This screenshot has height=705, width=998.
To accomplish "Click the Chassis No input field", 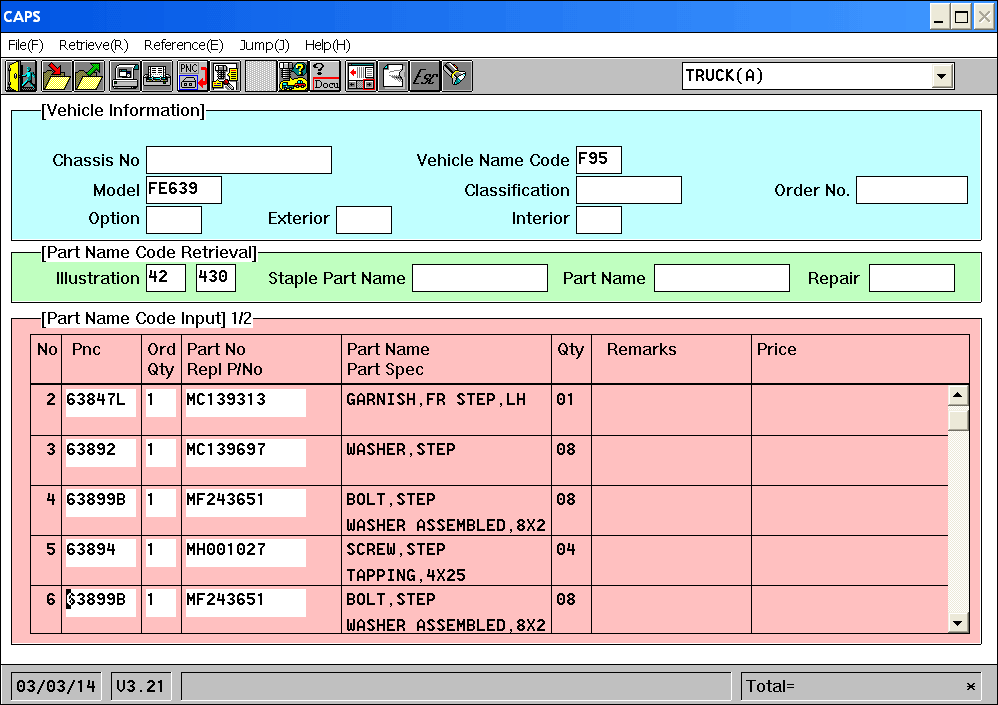I will point(239,160).
